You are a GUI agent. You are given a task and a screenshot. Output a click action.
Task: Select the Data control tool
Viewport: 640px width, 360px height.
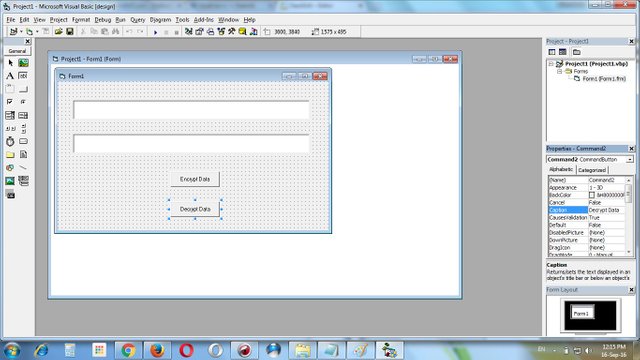click(23, 181)
